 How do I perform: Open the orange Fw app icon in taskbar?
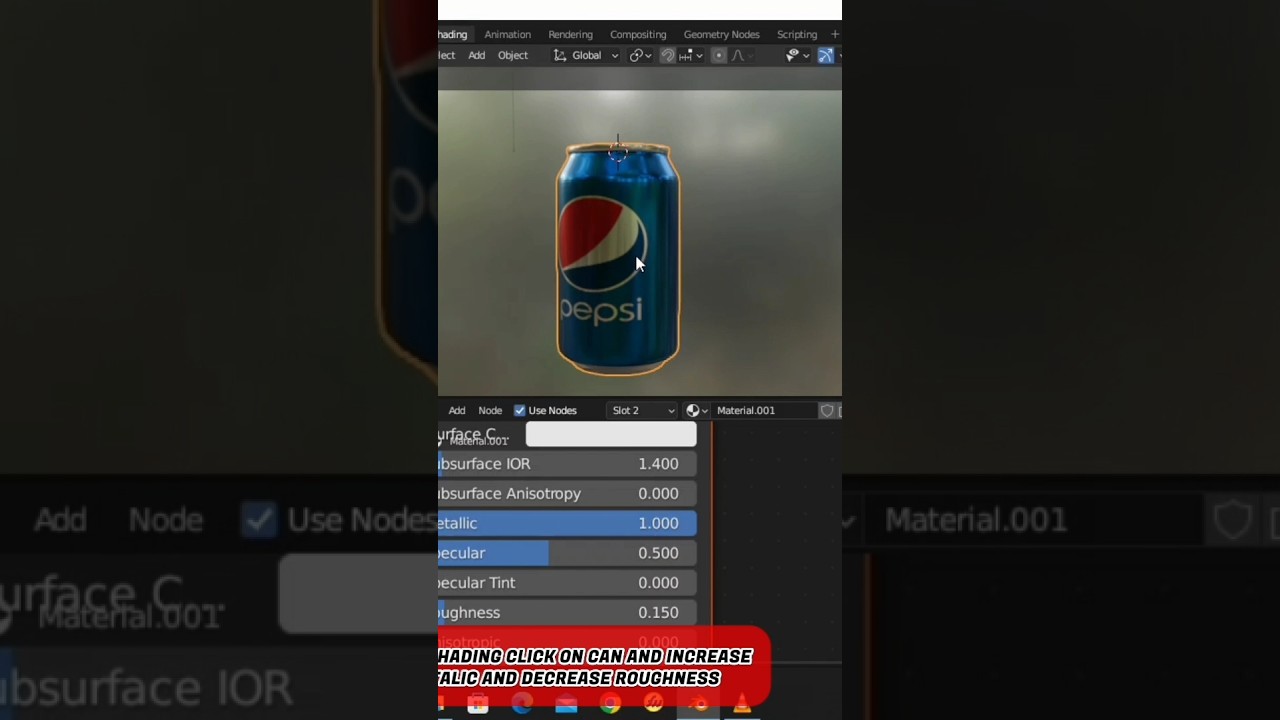[654, 705]
